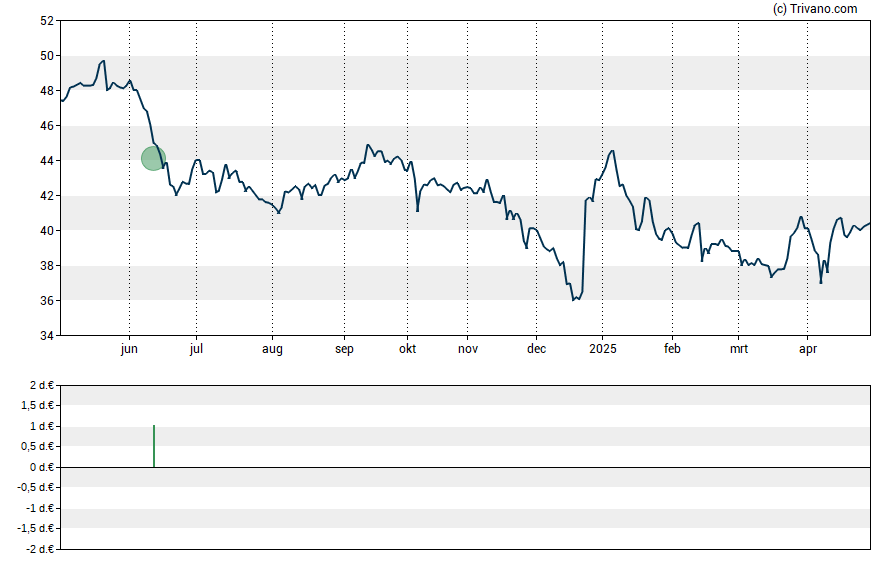Click the 36 price axis label

(x=47, y=301)
